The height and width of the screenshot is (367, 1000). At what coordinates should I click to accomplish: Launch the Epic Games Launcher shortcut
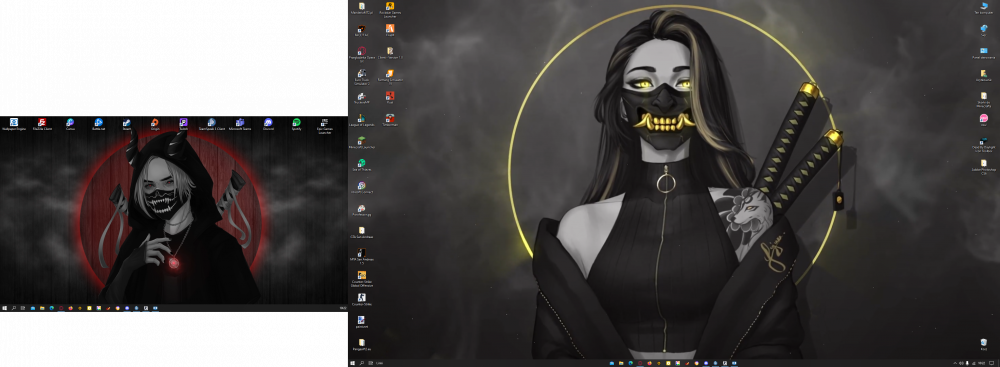(325, 126)
